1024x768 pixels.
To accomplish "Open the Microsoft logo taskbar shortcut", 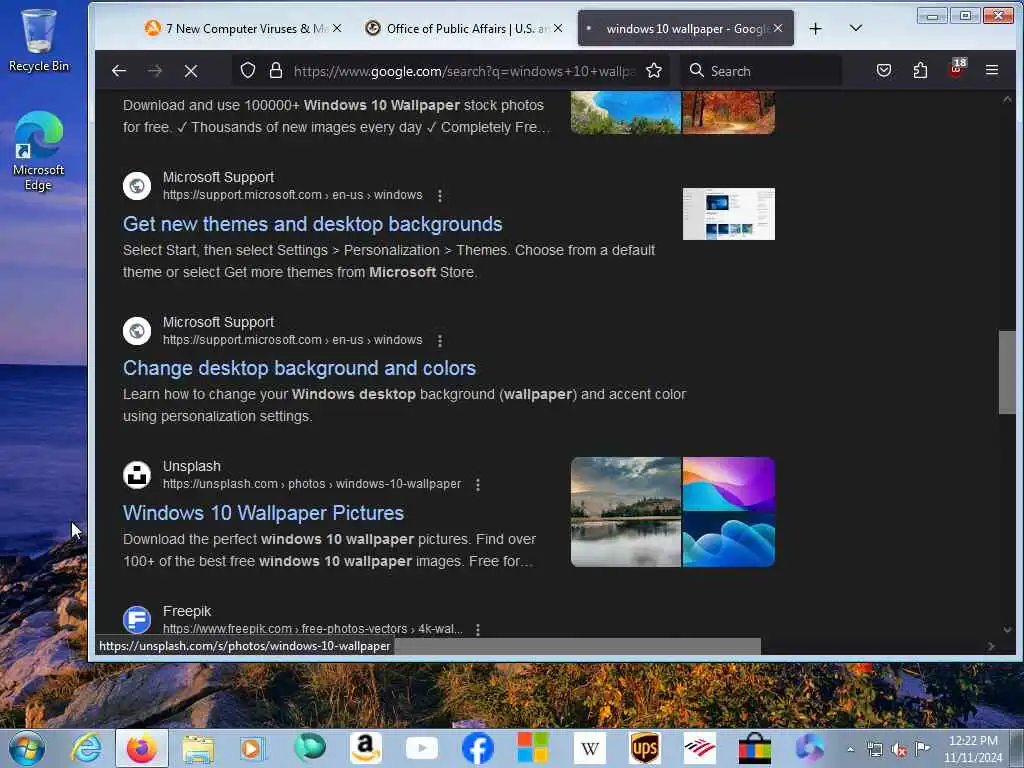I will (x=533, y=748).
